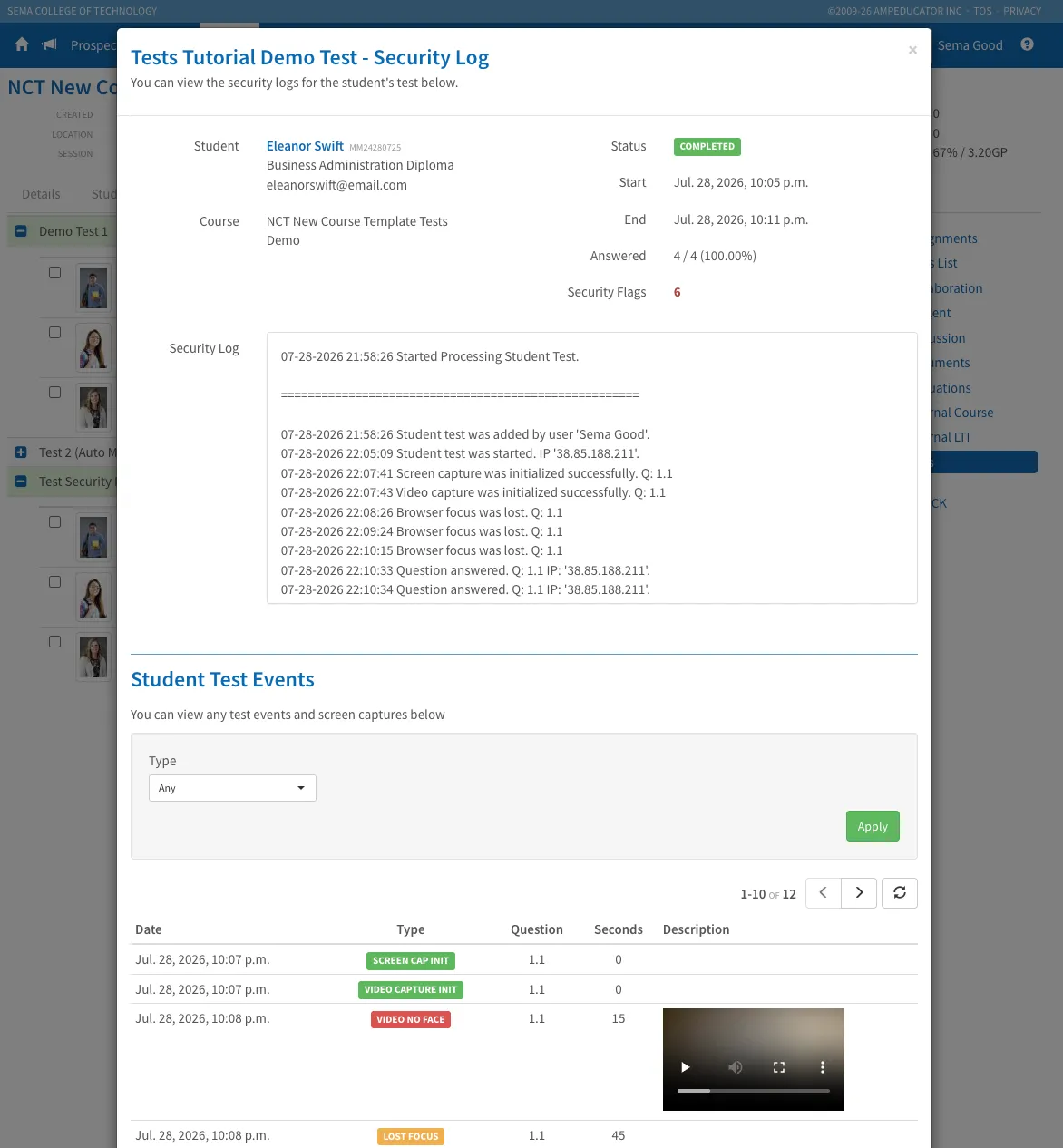1063x1148 pixels.
Task: Open the home icon in the navbar
Action: [x=22, y=44]
